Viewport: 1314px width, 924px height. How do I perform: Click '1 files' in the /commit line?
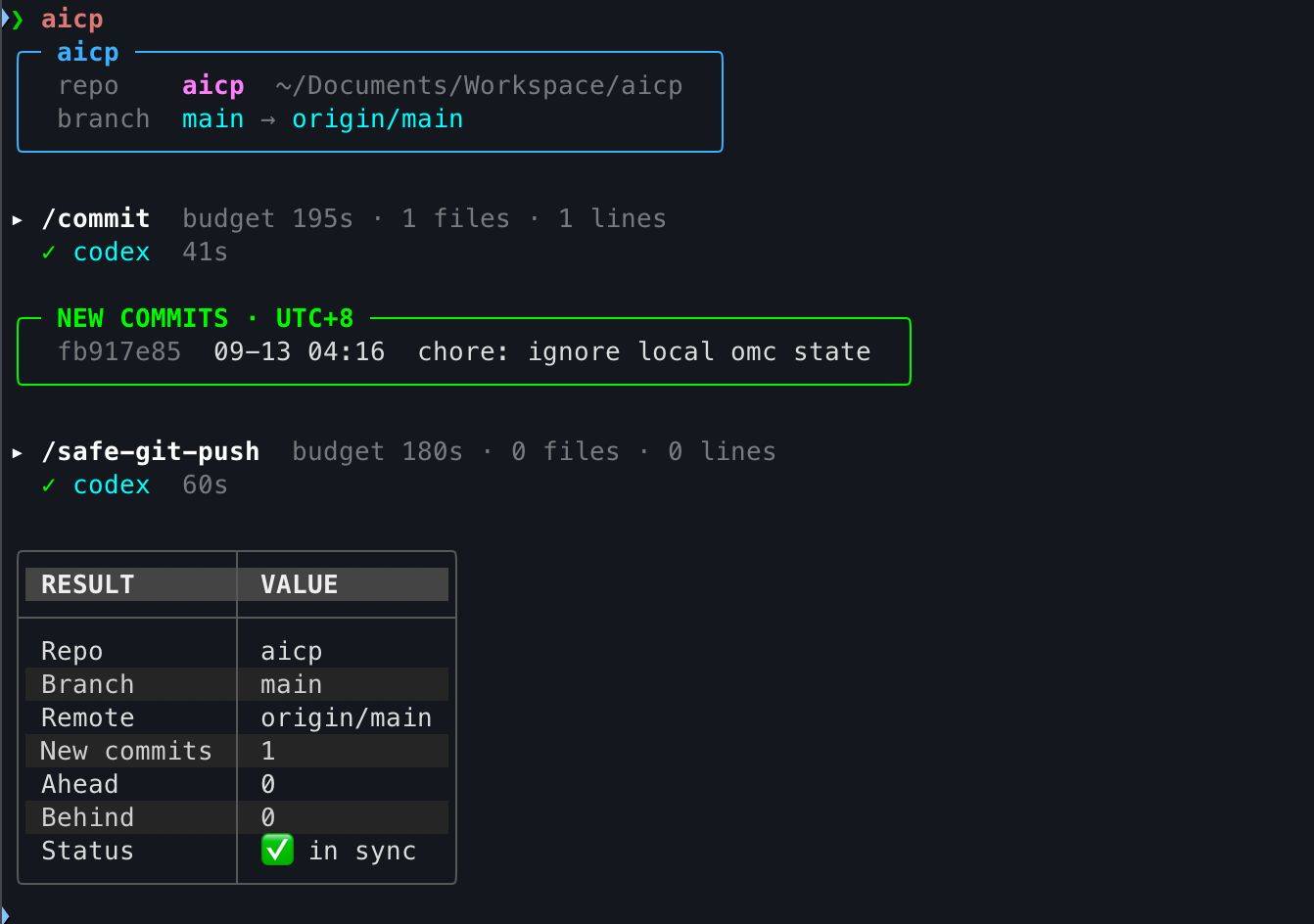pos(455,218)
